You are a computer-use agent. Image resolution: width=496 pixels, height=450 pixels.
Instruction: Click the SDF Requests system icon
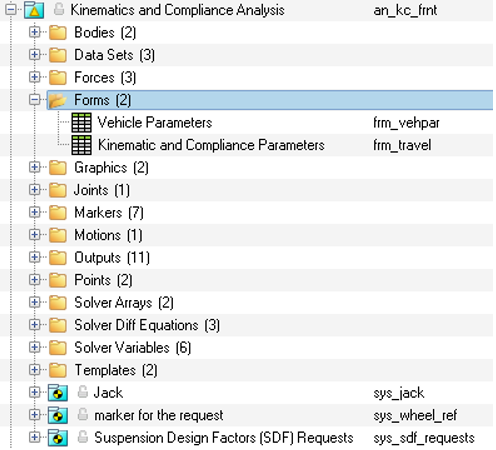(58, 438)
